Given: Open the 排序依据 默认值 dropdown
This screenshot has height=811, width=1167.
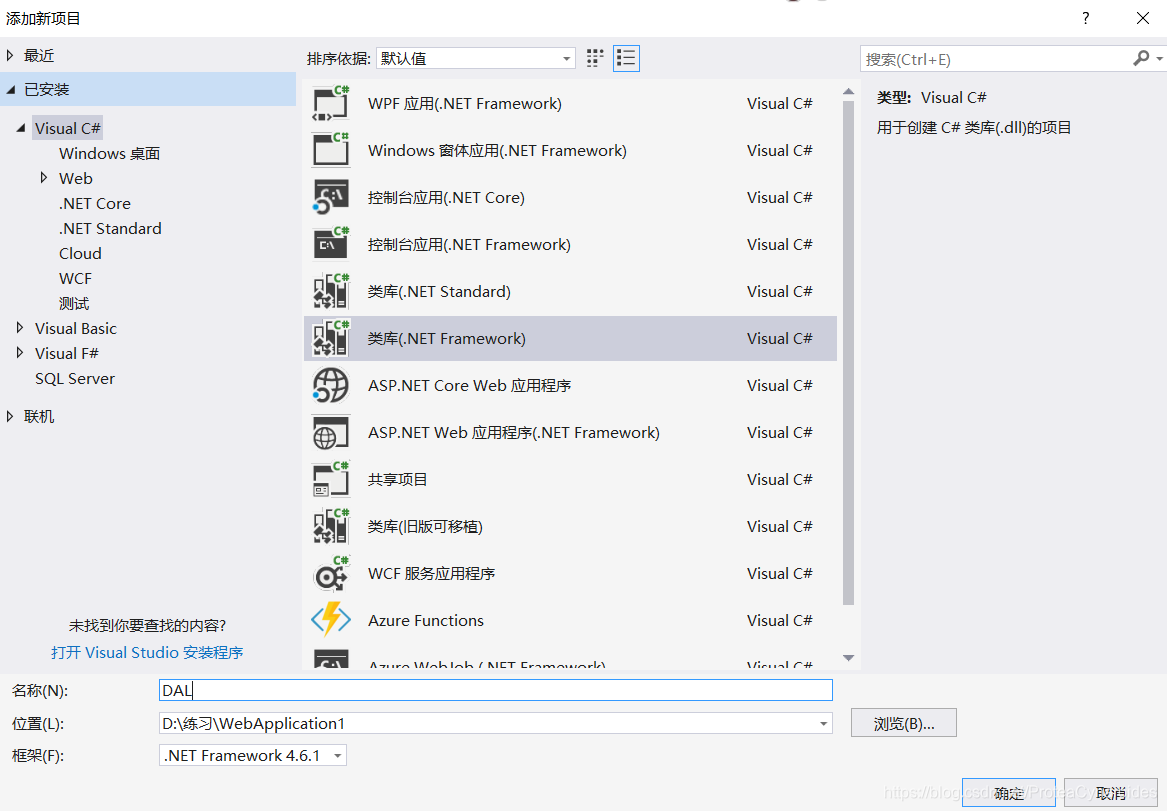Looking at the screenshot, I should click(x=476, y=58).
